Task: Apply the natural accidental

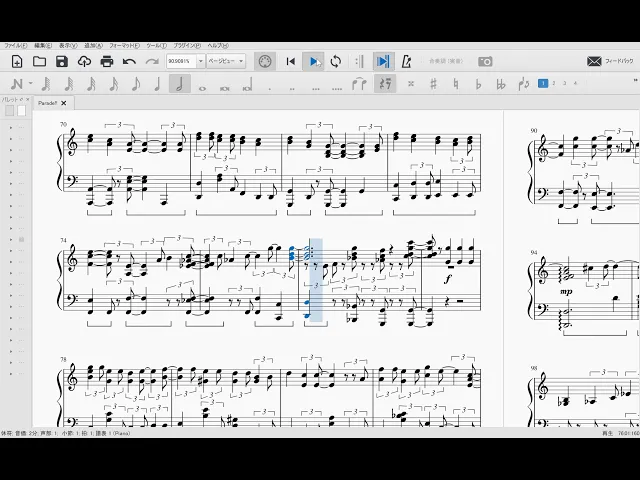Action: pyautogui.click(x=456, y=84)
